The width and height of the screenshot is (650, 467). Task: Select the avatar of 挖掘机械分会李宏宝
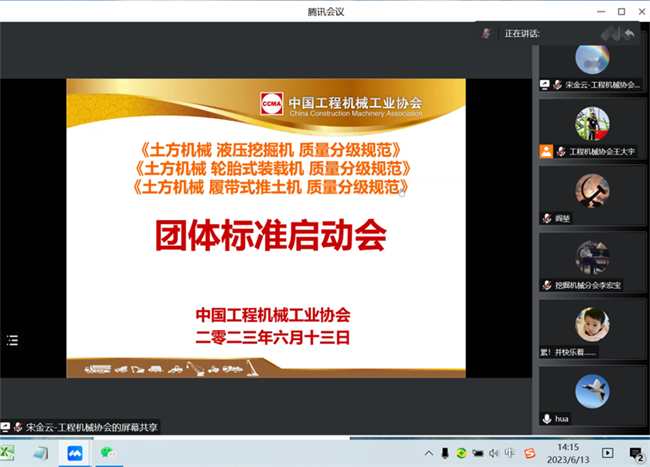click(x=592, y=257)
